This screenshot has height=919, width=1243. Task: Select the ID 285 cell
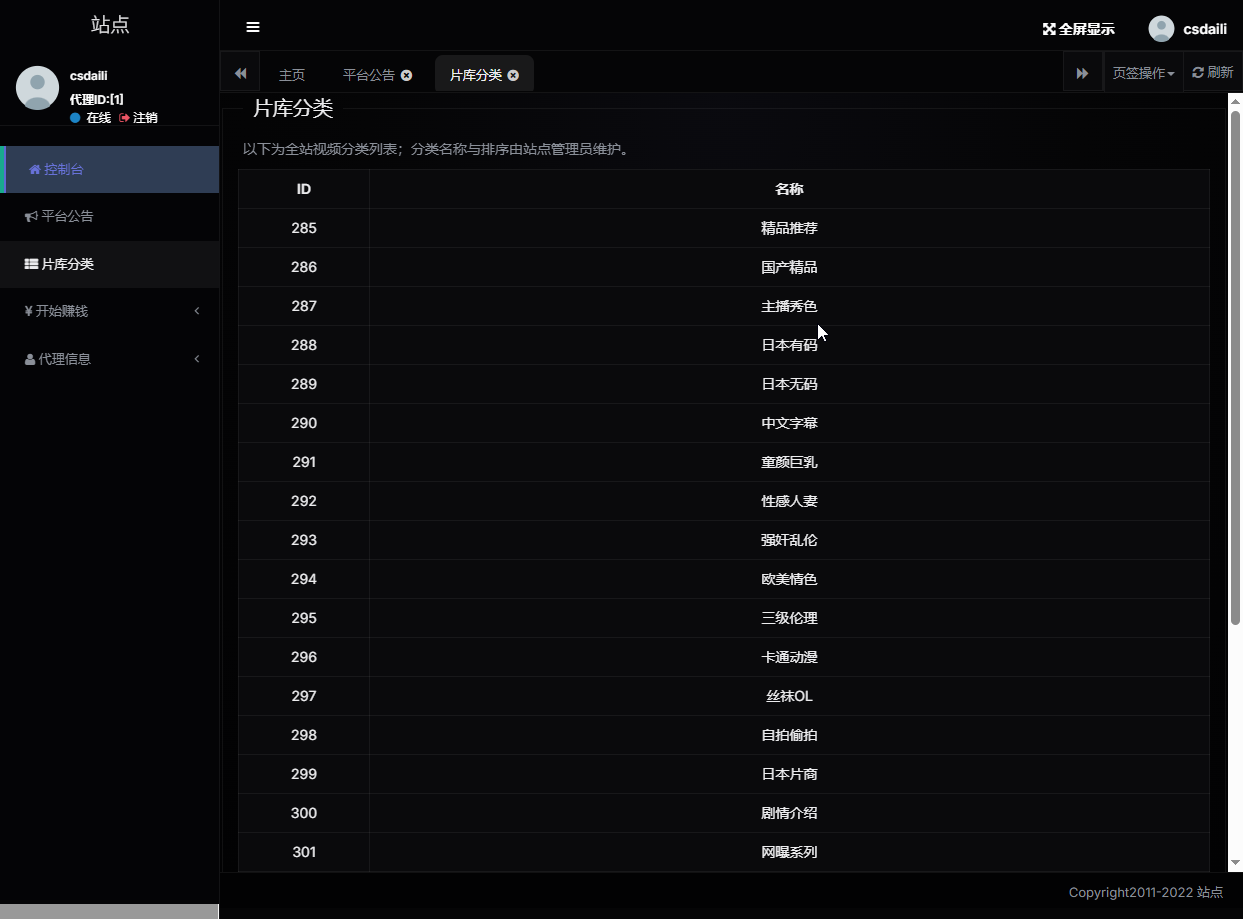[304, 228]
